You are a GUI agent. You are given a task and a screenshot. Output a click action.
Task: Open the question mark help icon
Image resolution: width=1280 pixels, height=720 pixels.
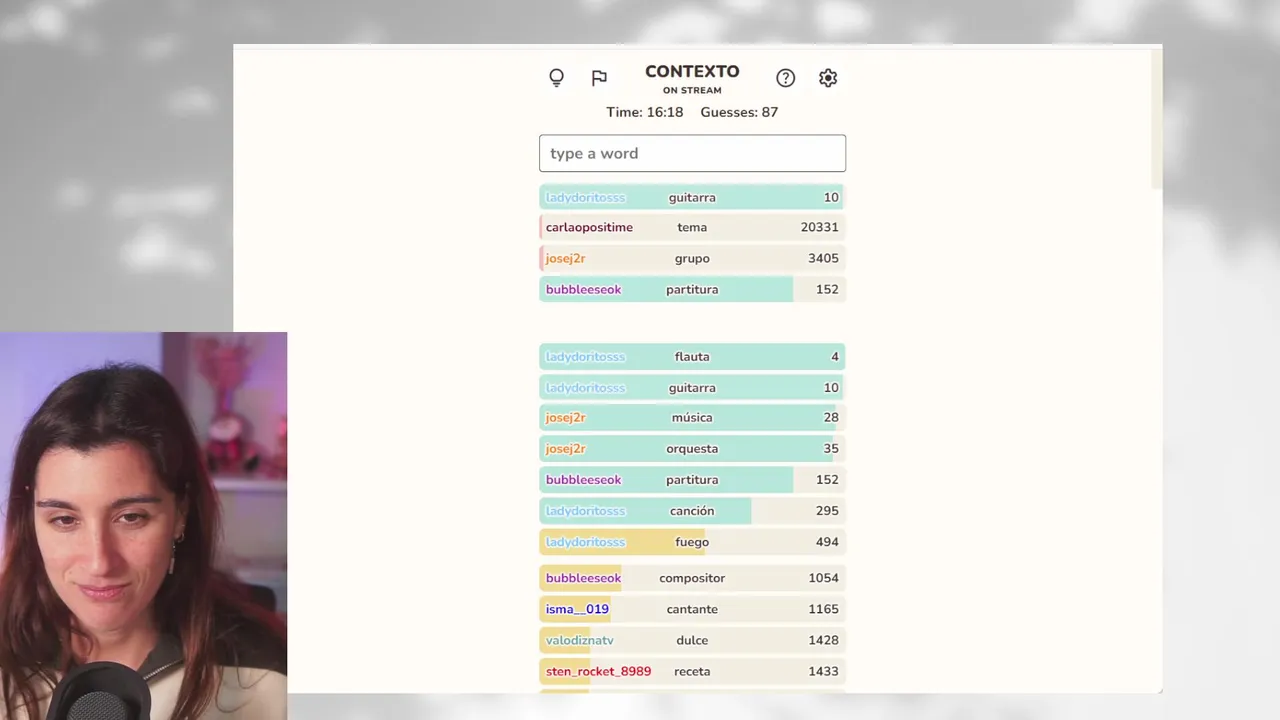tap(786, 78)
